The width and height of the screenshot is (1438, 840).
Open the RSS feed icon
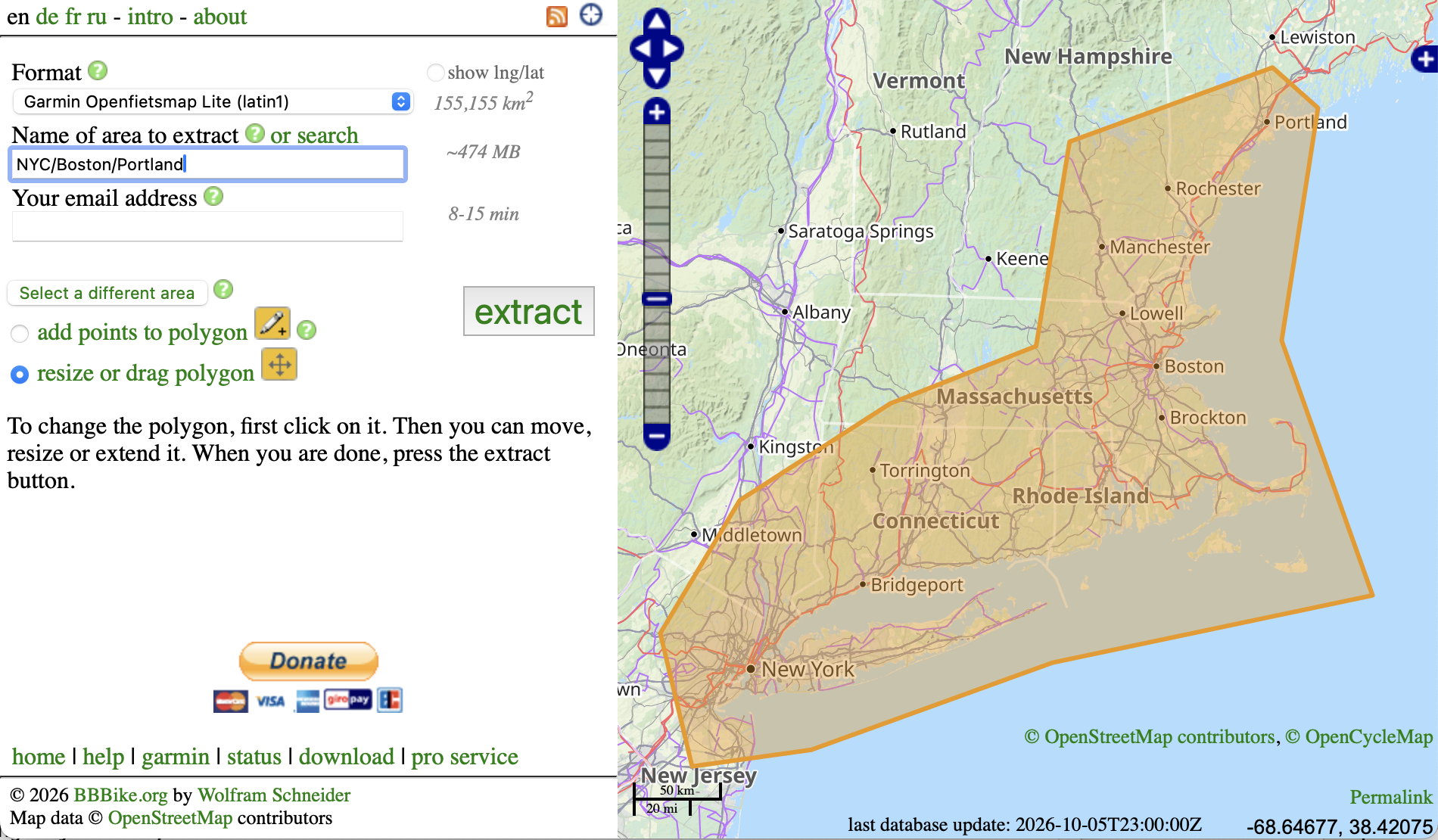tap(557, 16)
